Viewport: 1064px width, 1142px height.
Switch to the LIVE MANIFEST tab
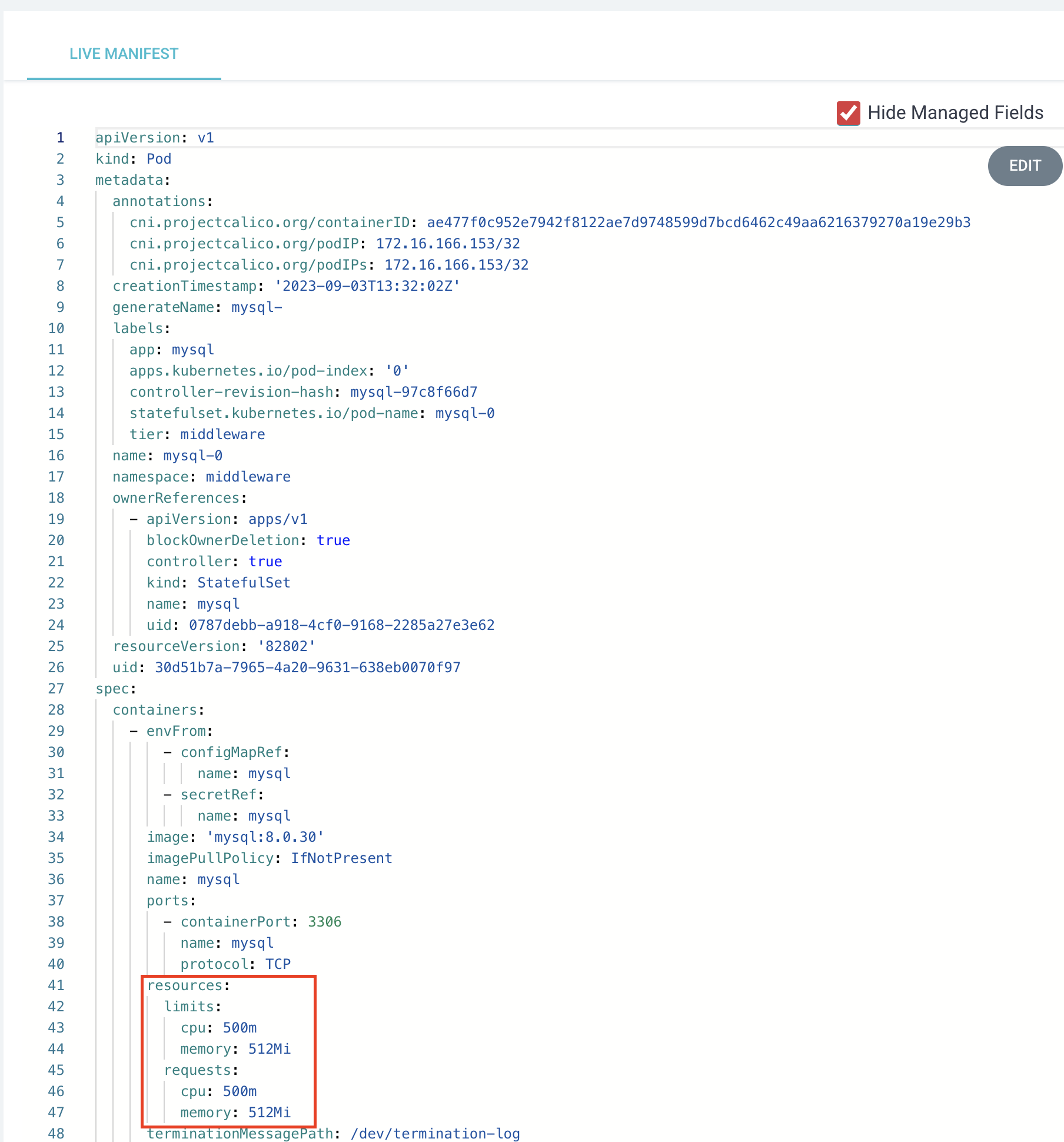coord(124,54)
